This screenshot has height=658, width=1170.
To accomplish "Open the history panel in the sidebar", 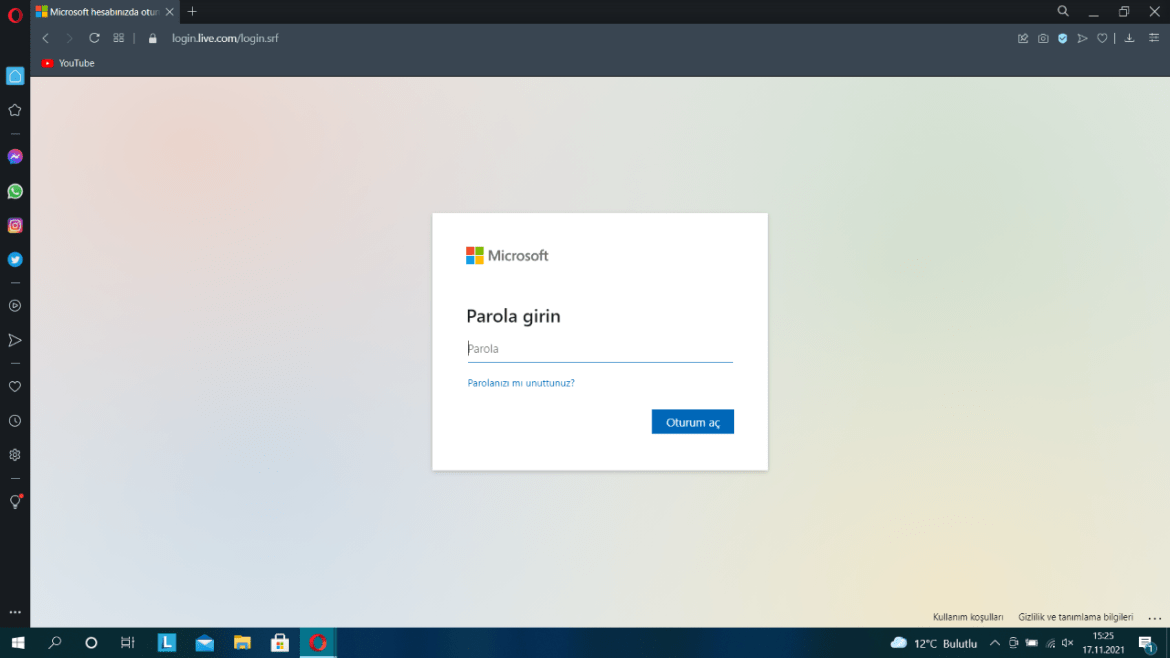I will (14, 420).
